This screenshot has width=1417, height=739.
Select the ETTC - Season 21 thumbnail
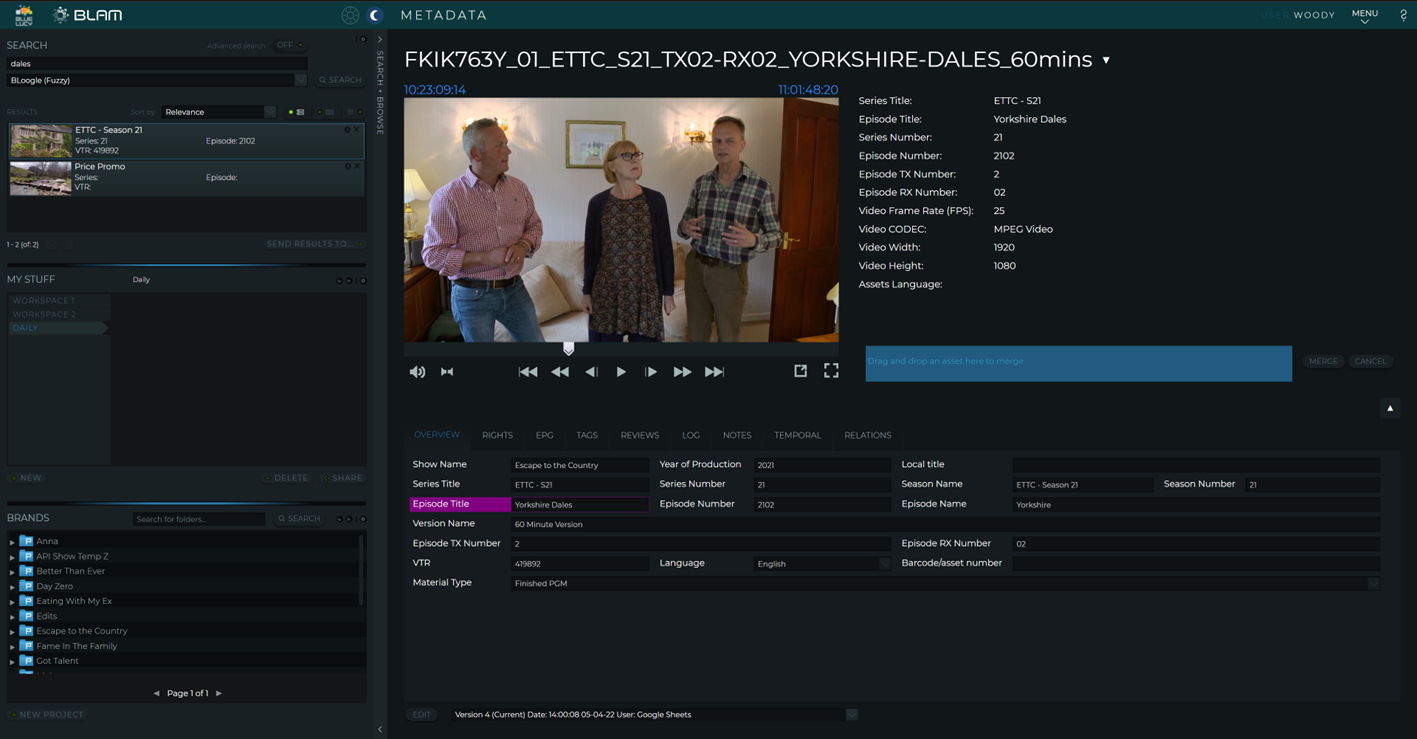coord(40,141)
